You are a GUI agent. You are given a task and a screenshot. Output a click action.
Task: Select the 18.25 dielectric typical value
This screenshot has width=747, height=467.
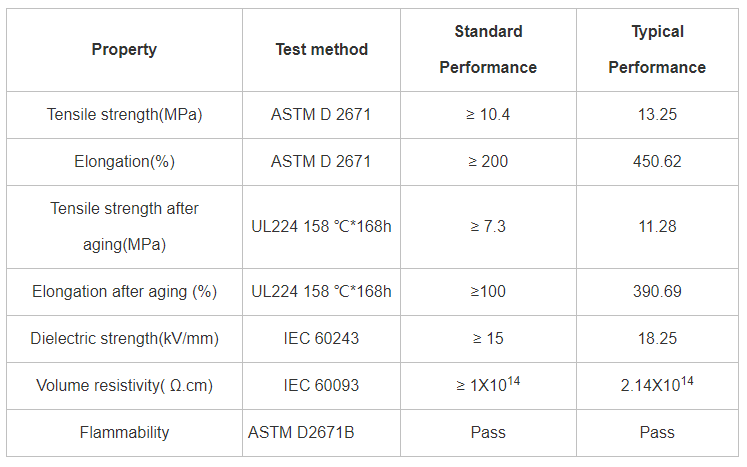point(657,338)
